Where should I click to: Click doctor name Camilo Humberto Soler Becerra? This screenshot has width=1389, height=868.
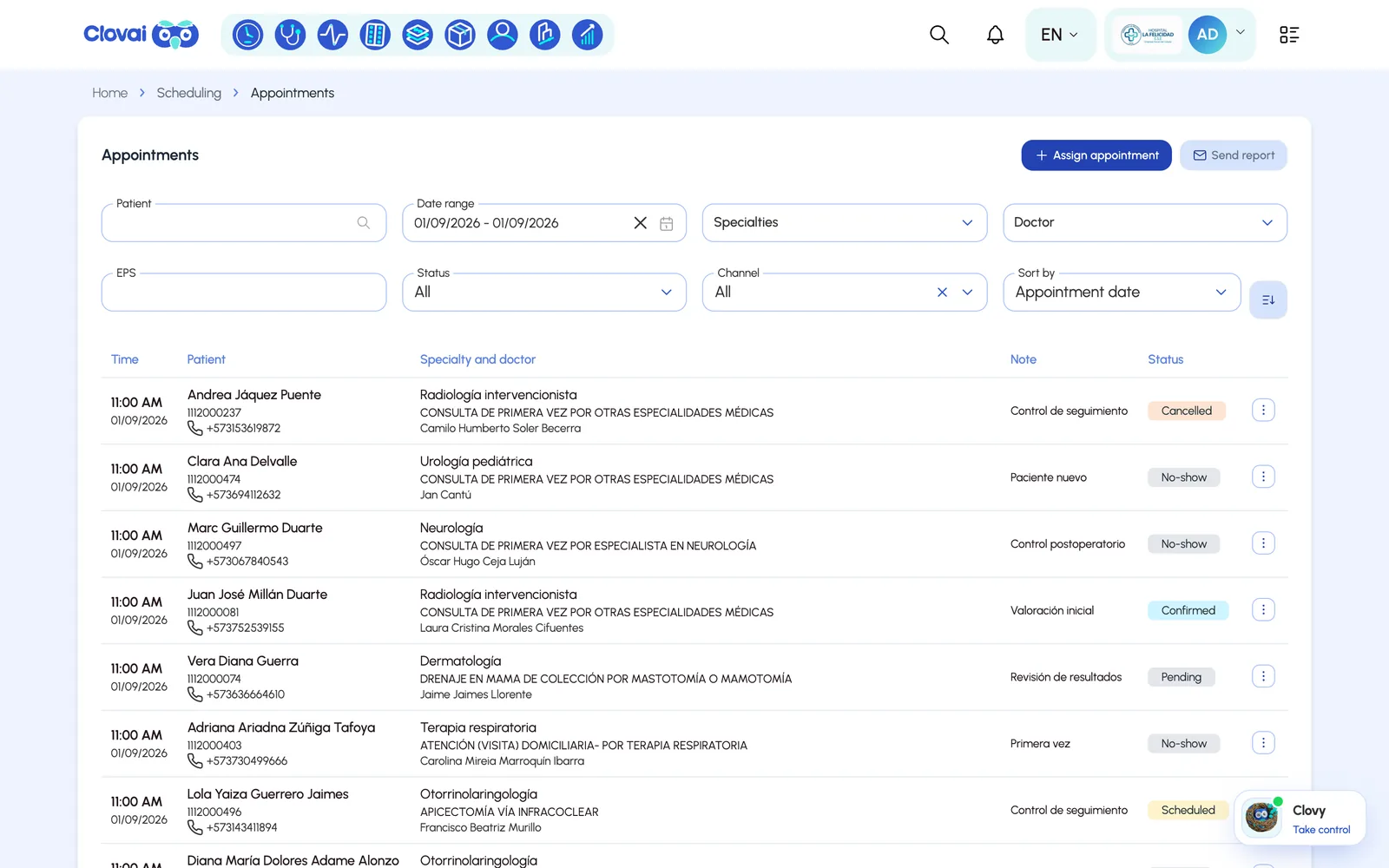click(x=501, y=428)
